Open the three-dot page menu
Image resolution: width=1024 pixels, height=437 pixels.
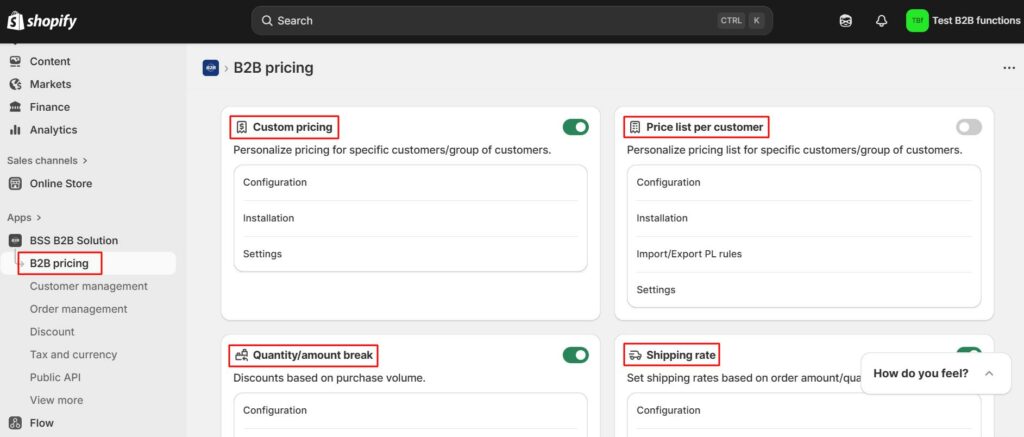point(1009,68)
